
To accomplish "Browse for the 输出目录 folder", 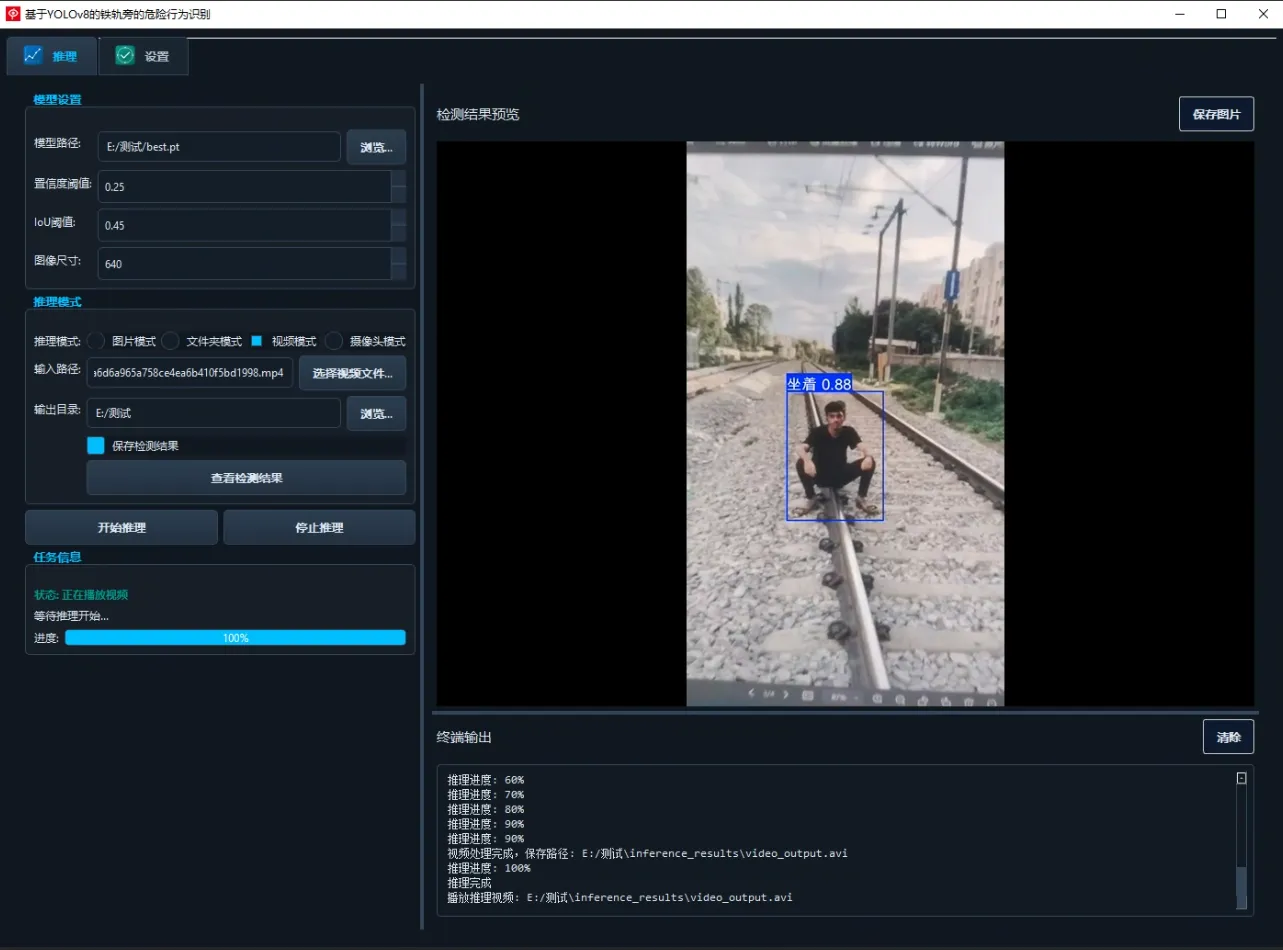I will (376, 413).
